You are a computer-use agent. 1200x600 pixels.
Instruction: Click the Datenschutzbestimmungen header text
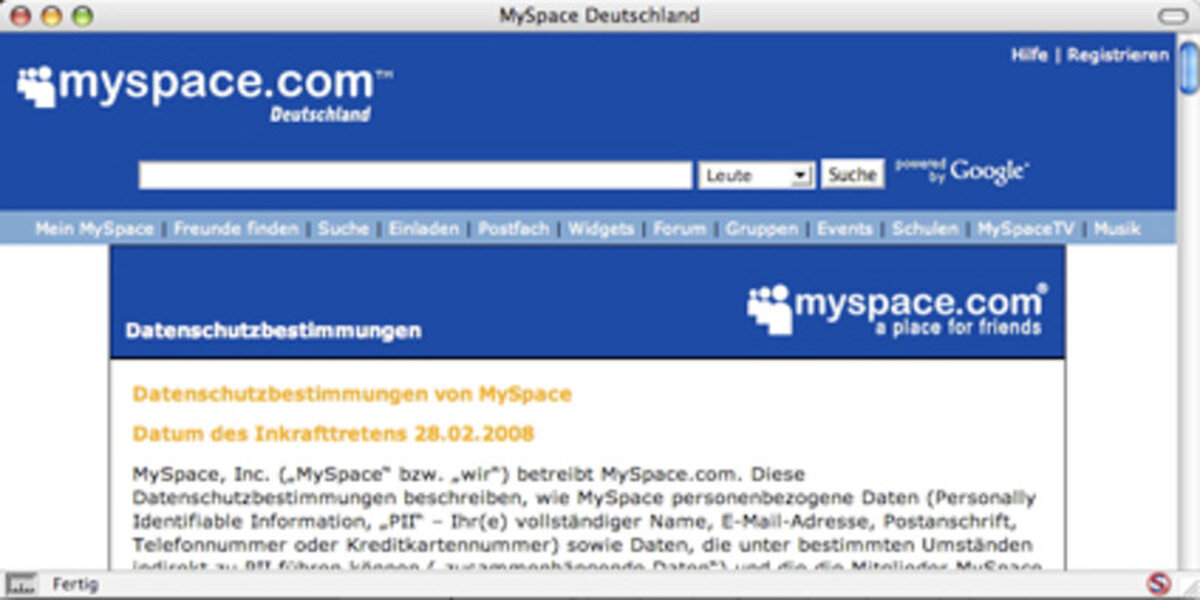click(x=273, y=330)
